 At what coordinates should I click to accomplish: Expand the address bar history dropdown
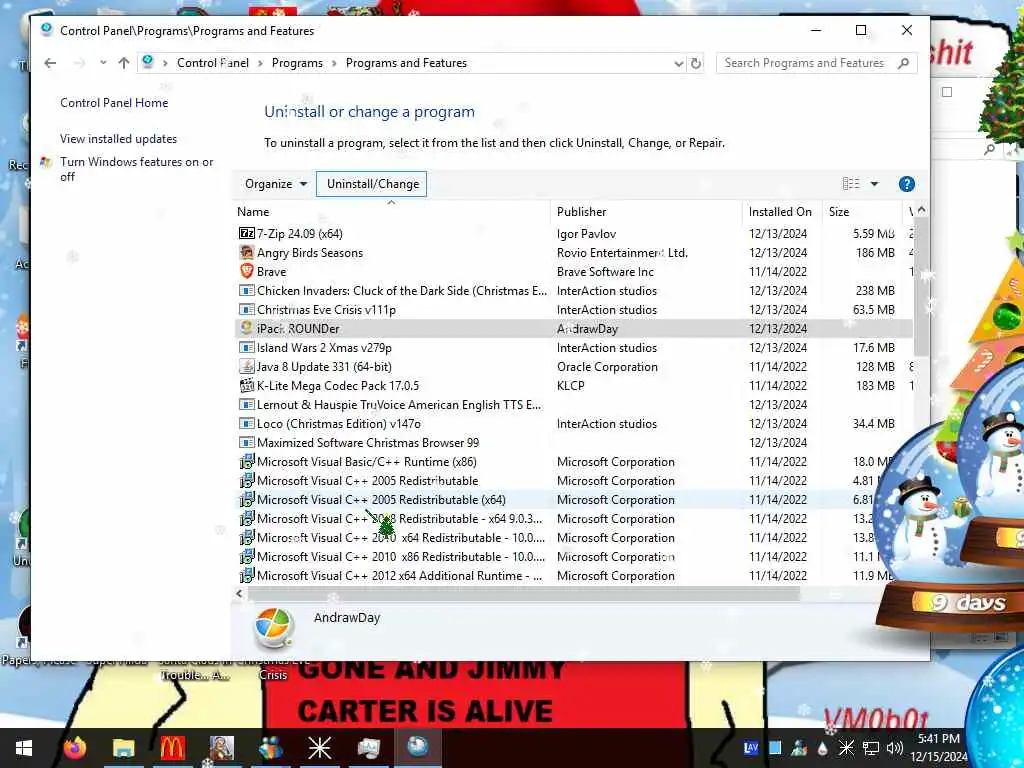[679, 63]
